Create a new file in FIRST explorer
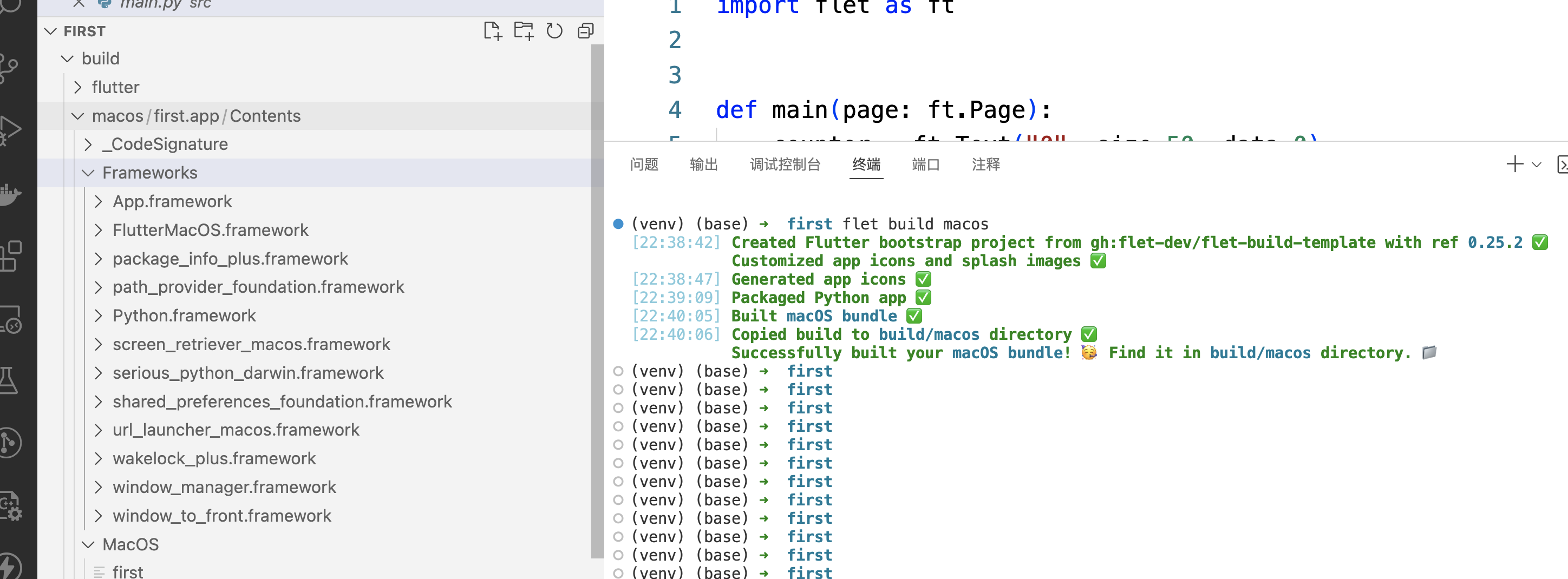This screenshot has width=1568, height=579. coord(492,31)
